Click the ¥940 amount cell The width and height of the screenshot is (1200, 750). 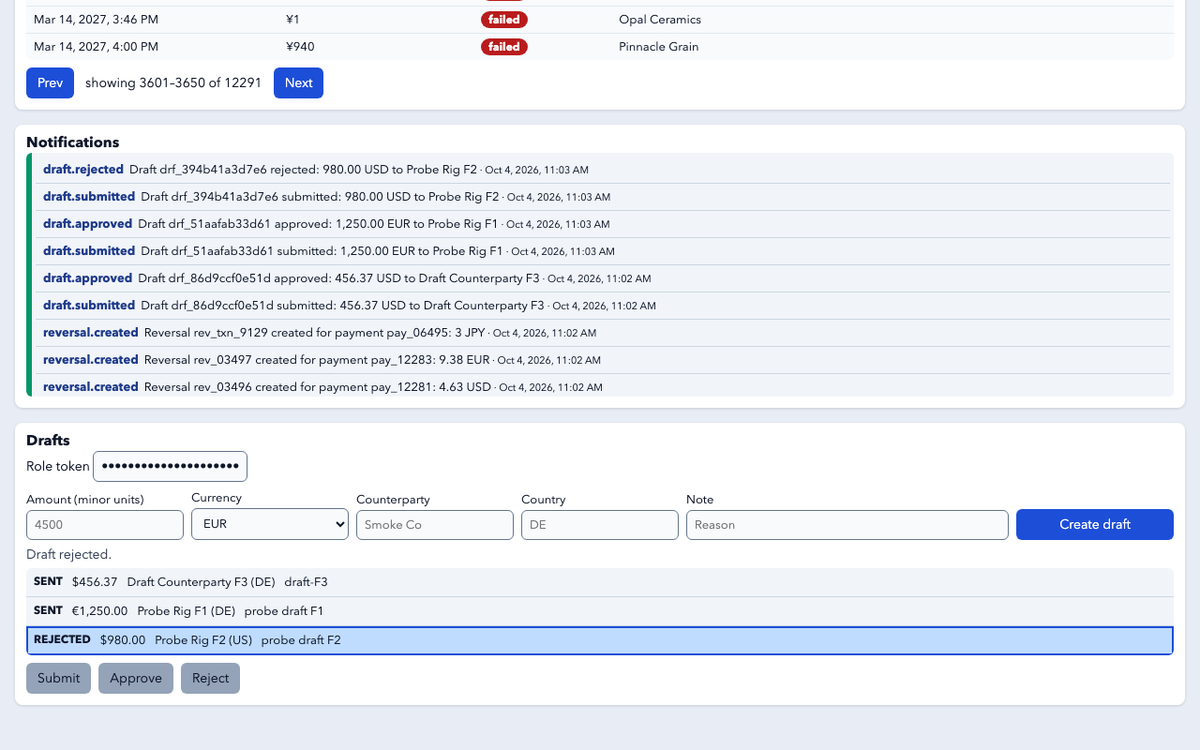[299, 47]
